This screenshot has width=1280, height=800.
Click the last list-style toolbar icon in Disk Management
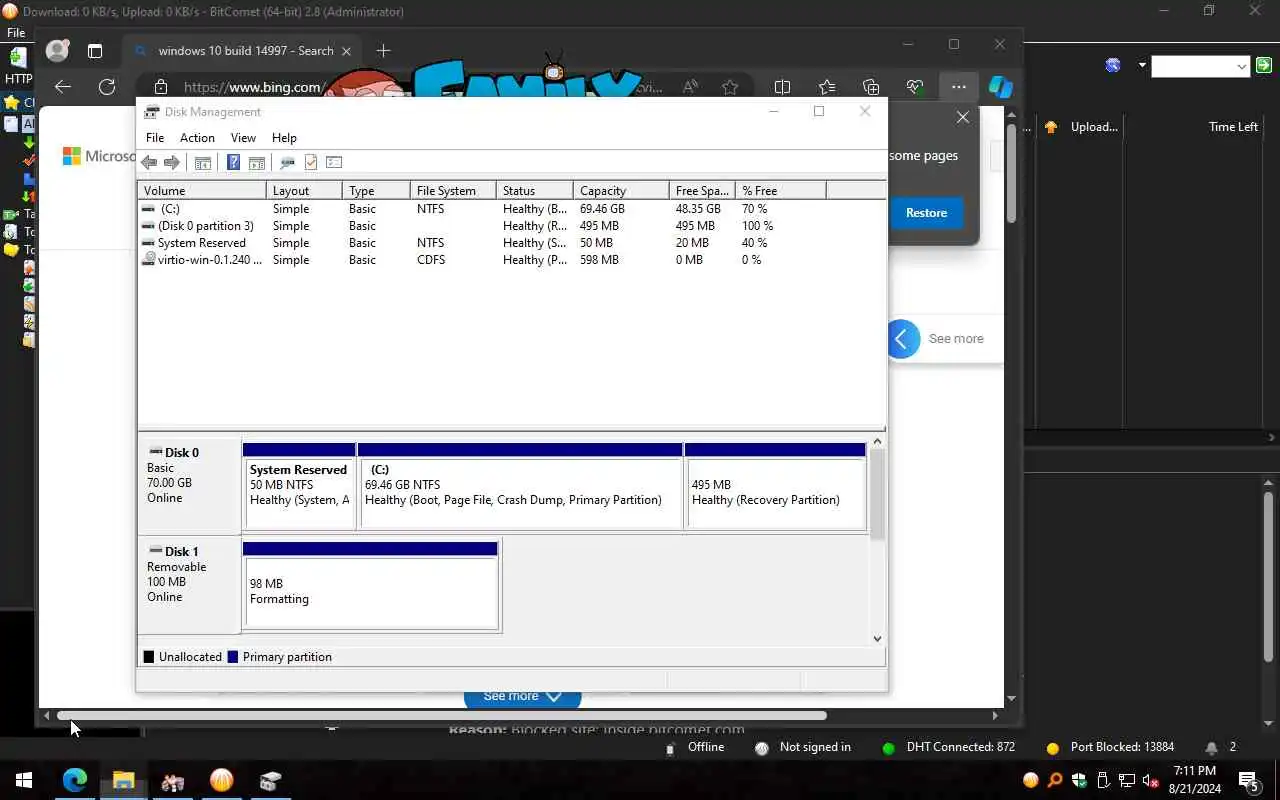[x=334, y=163]
